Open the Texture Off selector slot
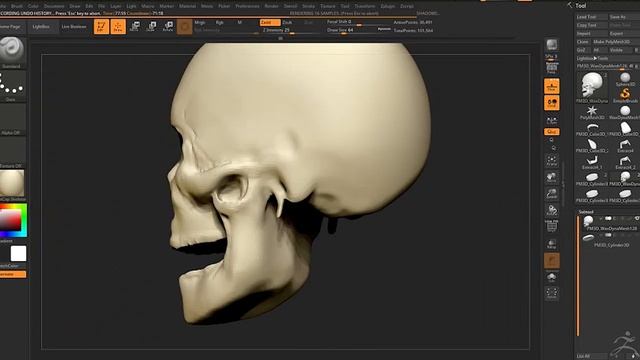This screenshot has width=640, height=360. (12, 151)
